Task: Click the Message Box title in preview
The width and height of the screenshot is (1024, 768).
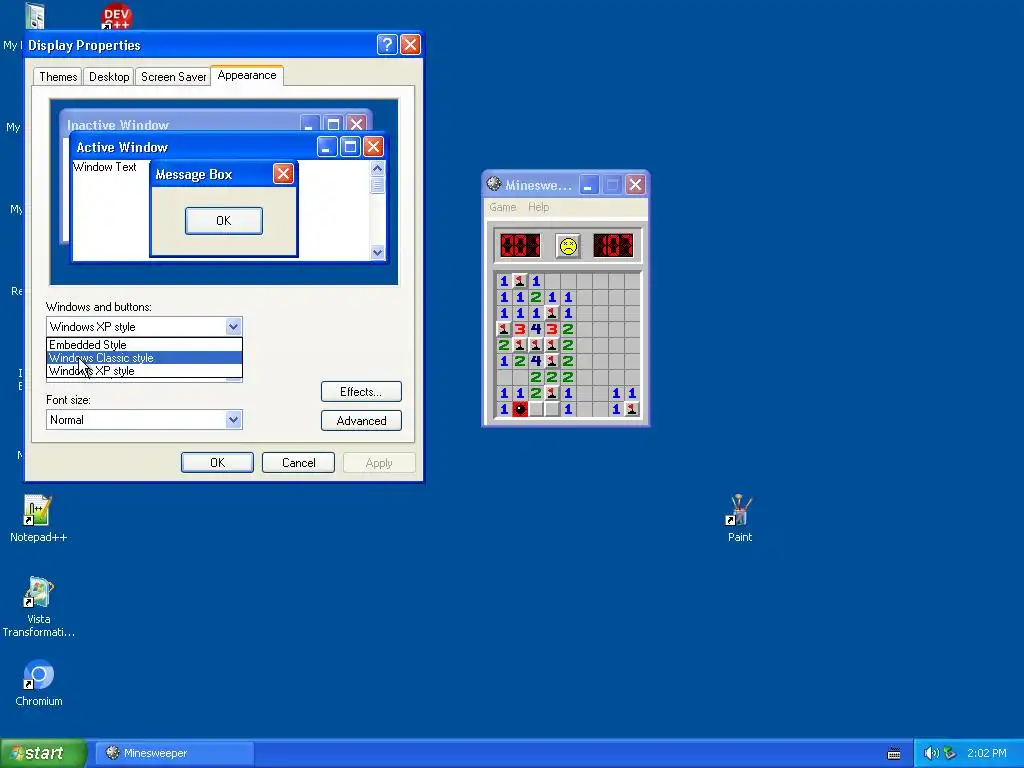Action: 194,174
